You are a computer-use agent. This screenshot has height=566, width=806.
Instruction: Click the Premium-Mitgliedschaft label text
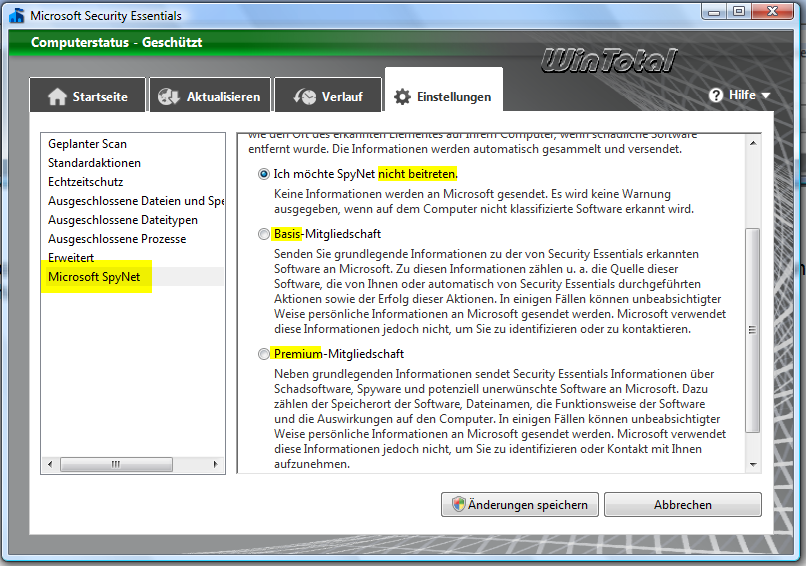point(339,354)
